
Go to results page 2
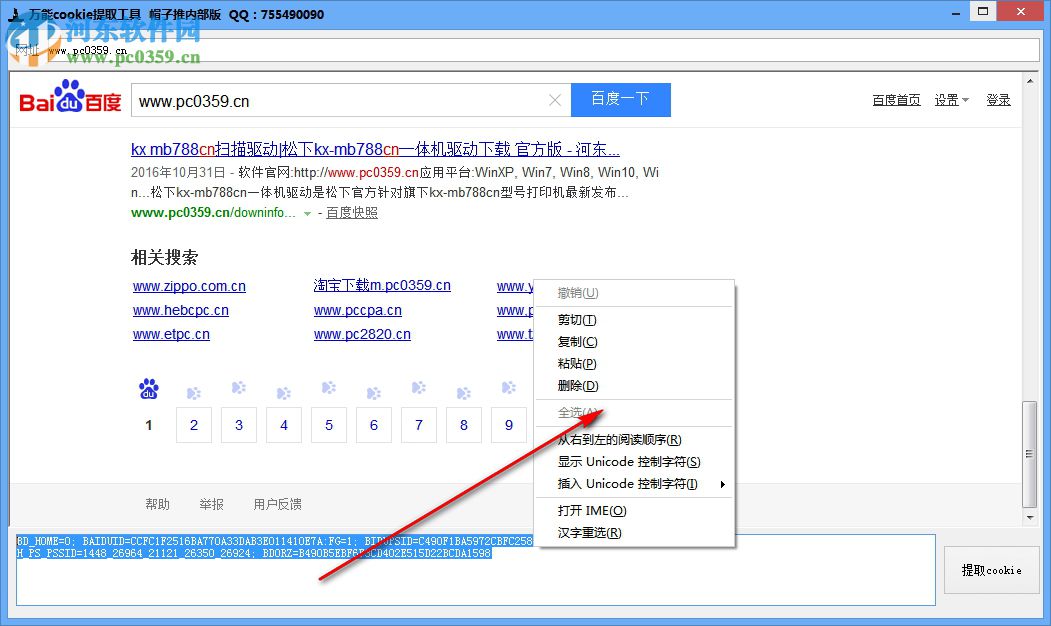(193, 425)
